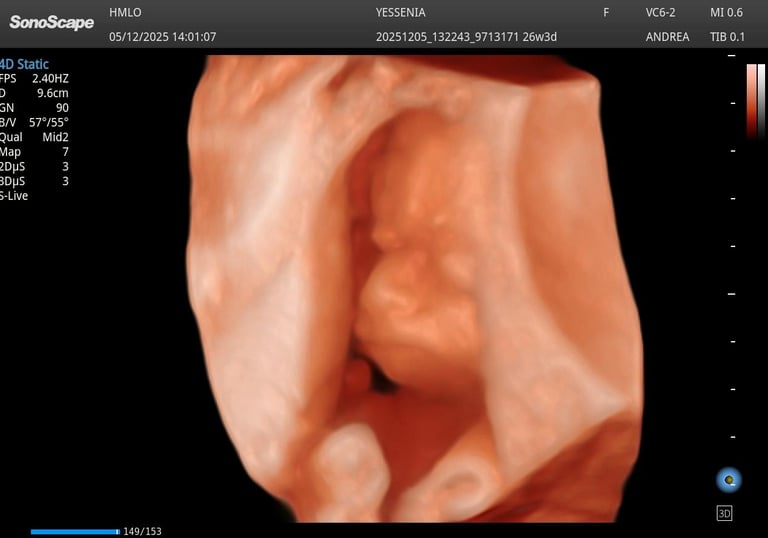This screenshot has height=538, width=768.
Task: Click the exam ID with 26w3d
Action: click(466, 37)
